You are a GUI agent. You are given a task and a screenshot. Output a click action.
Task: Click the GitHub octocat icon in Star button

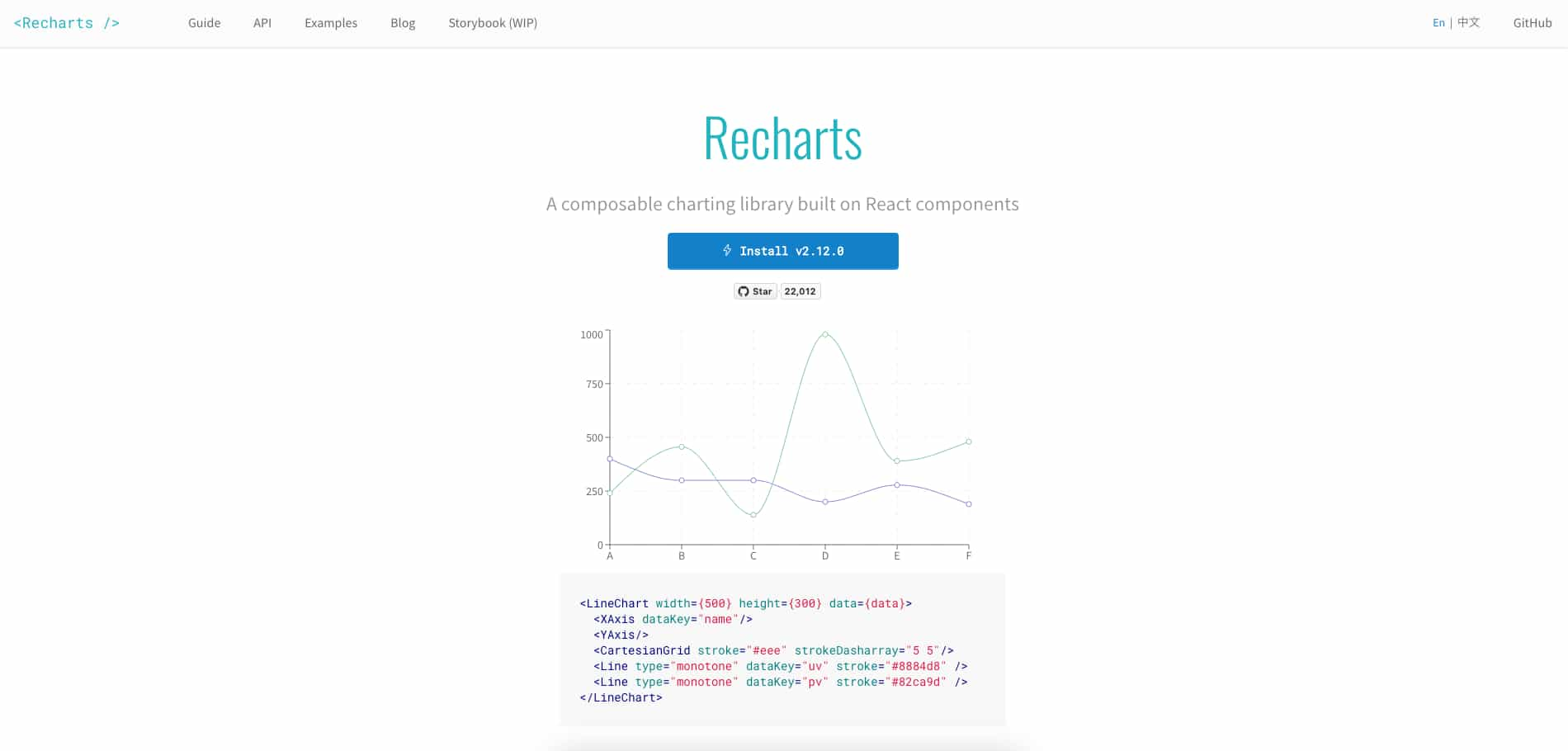[744, 291]
